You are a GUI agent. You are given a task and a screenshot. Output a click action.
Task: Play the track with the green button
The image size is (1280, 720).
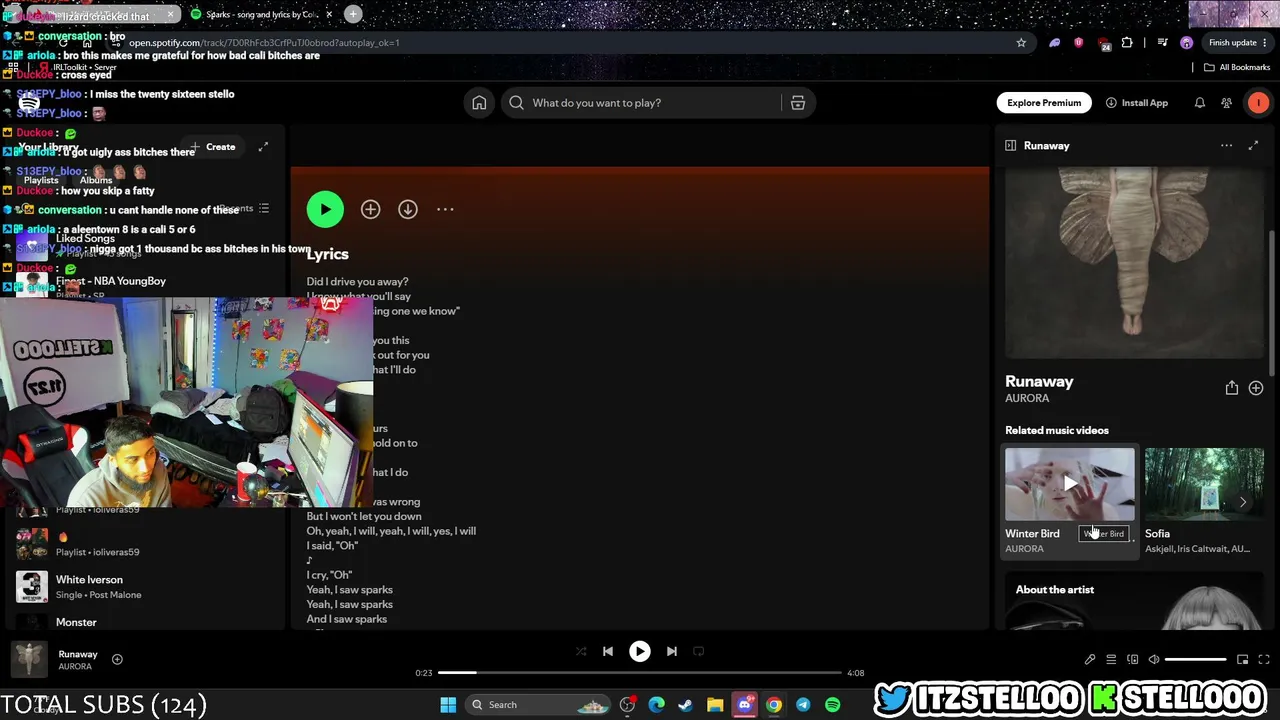point(325,209)
